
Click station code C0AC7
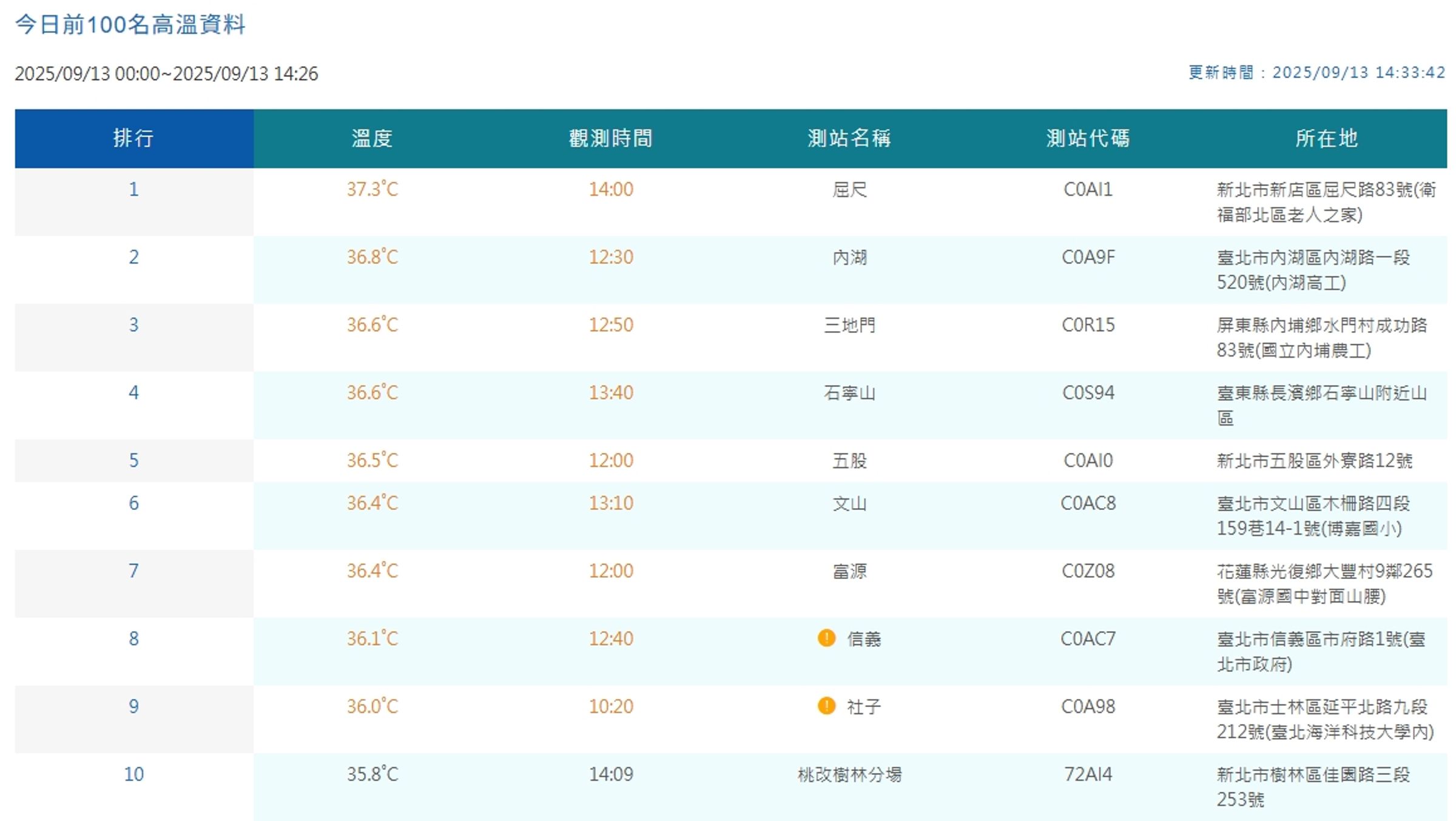(1088, 638)
